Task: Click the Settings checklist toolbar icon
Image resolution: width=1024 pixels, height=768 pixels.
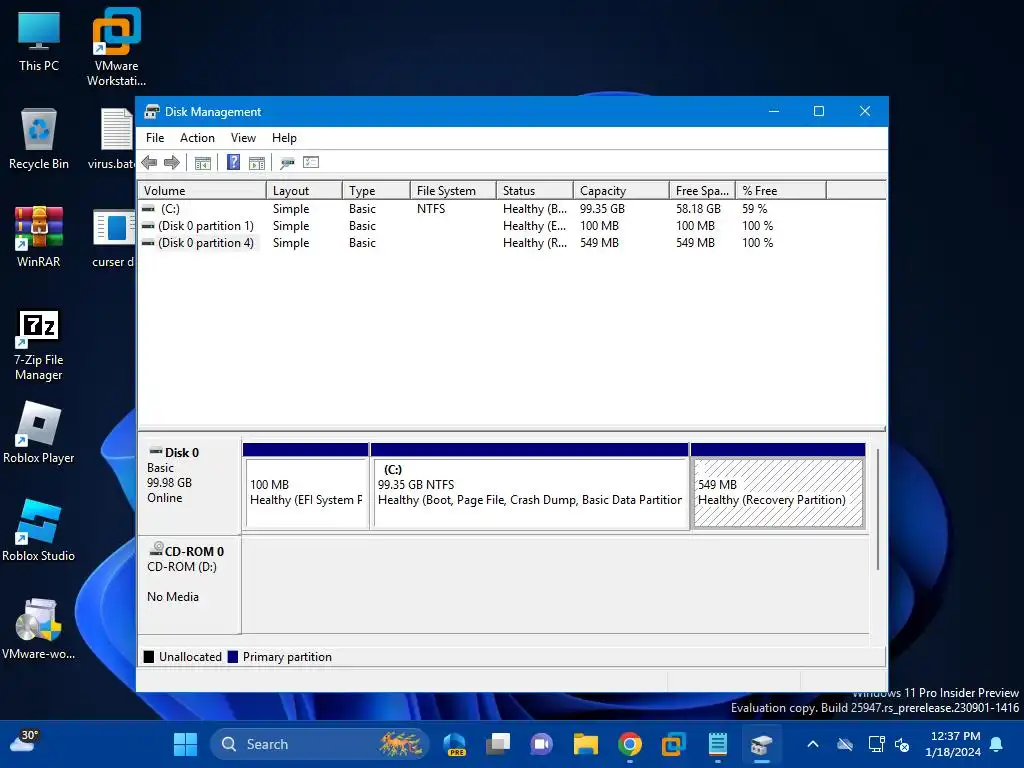Action: tap(311, 162)
